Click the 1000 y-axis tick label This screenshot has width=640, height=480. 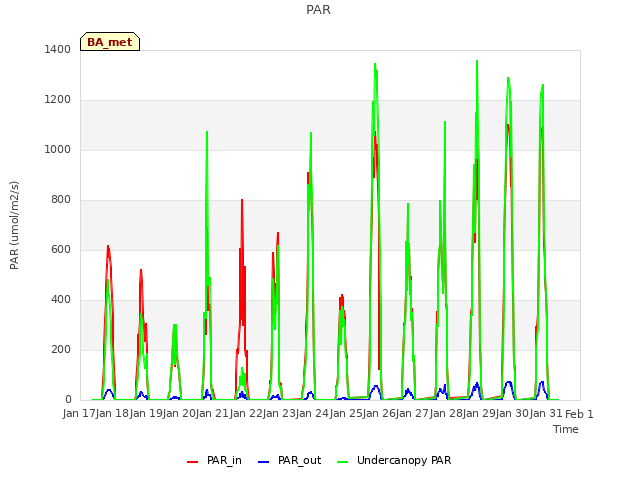(x=58, y=149)
